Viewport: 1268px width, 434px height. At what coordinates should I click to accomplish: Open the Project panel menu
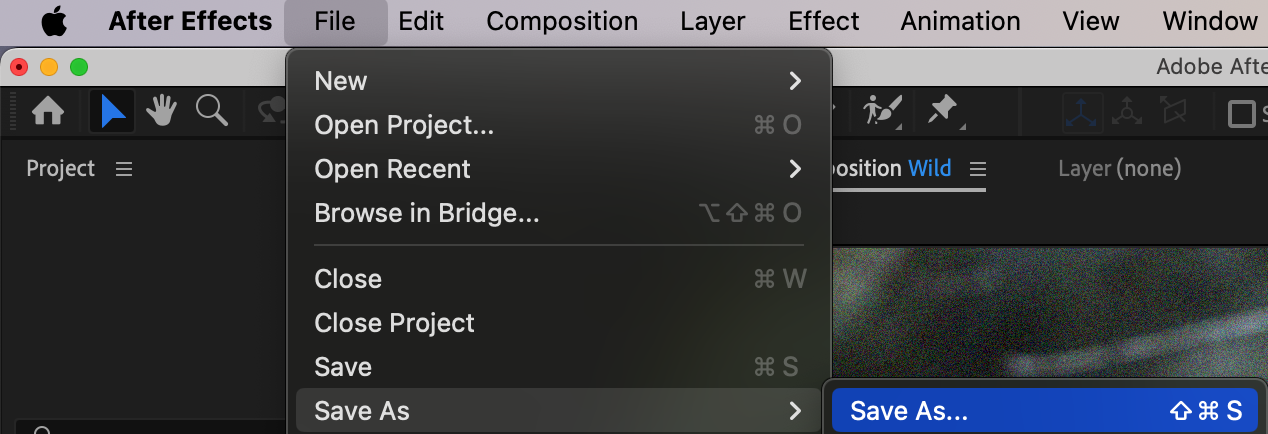click(x=124, y=169)
